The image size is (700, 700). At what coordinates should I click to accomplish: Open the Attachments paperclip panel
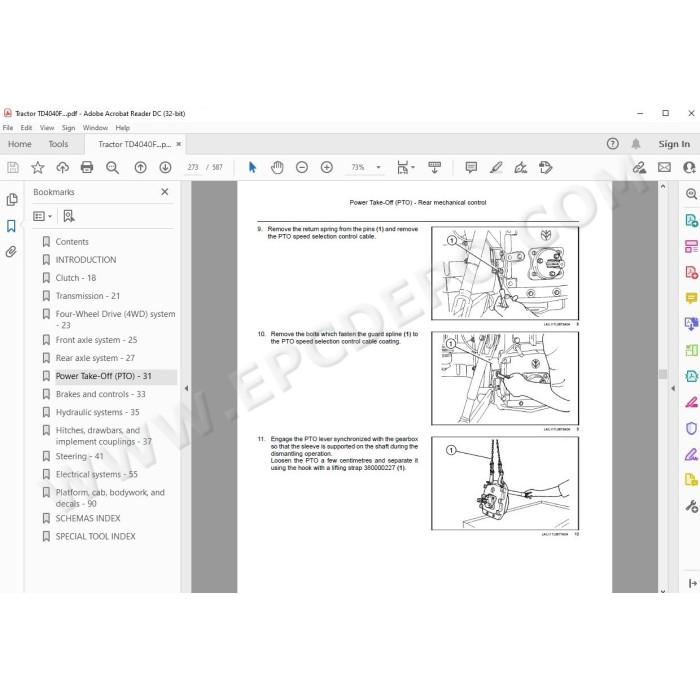point(12,252)
